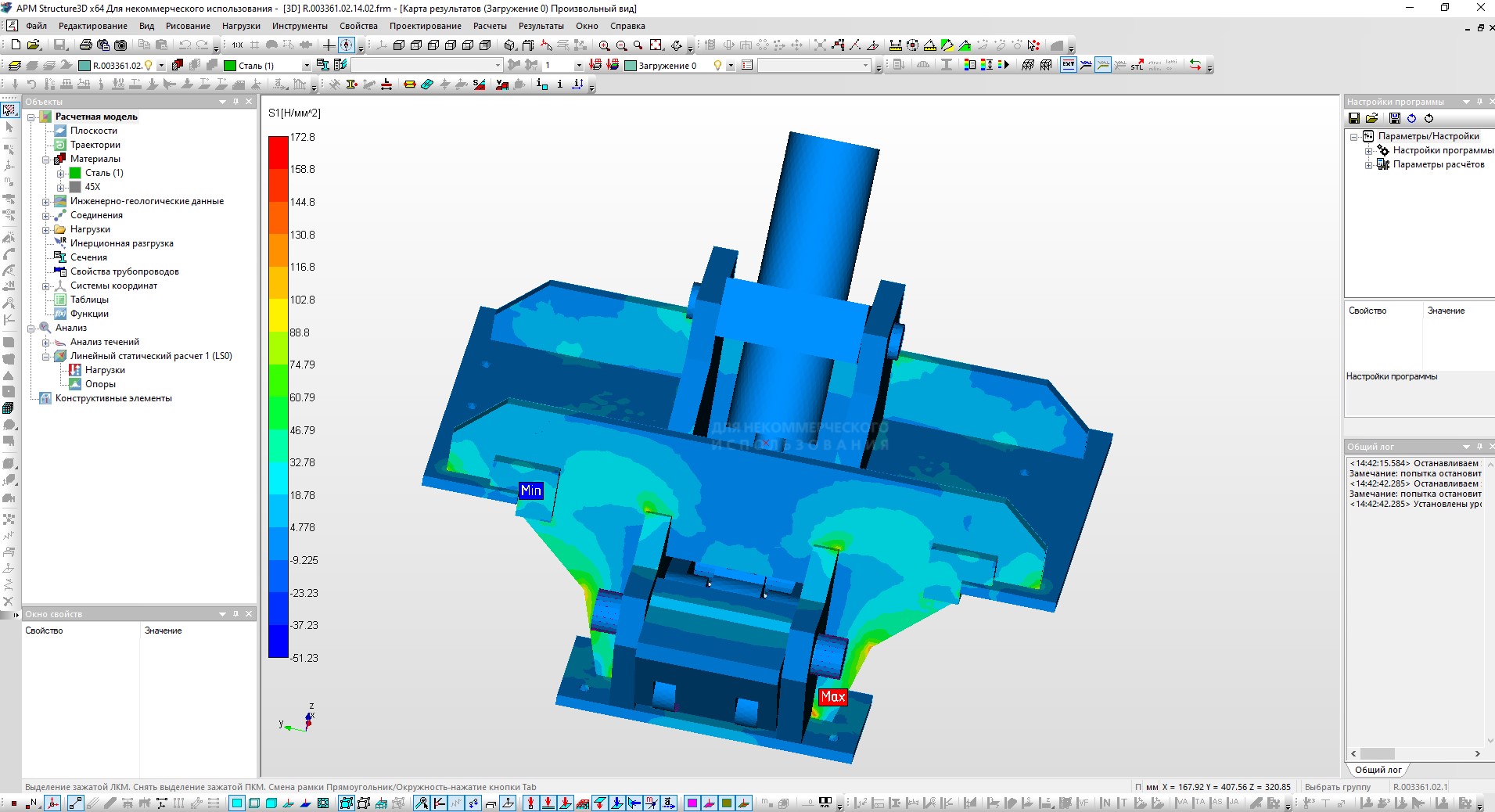Click the color scale settings icon
The width and height of the screenshot is (1495, 812).
pyautogui.click(x=970, y=66)
